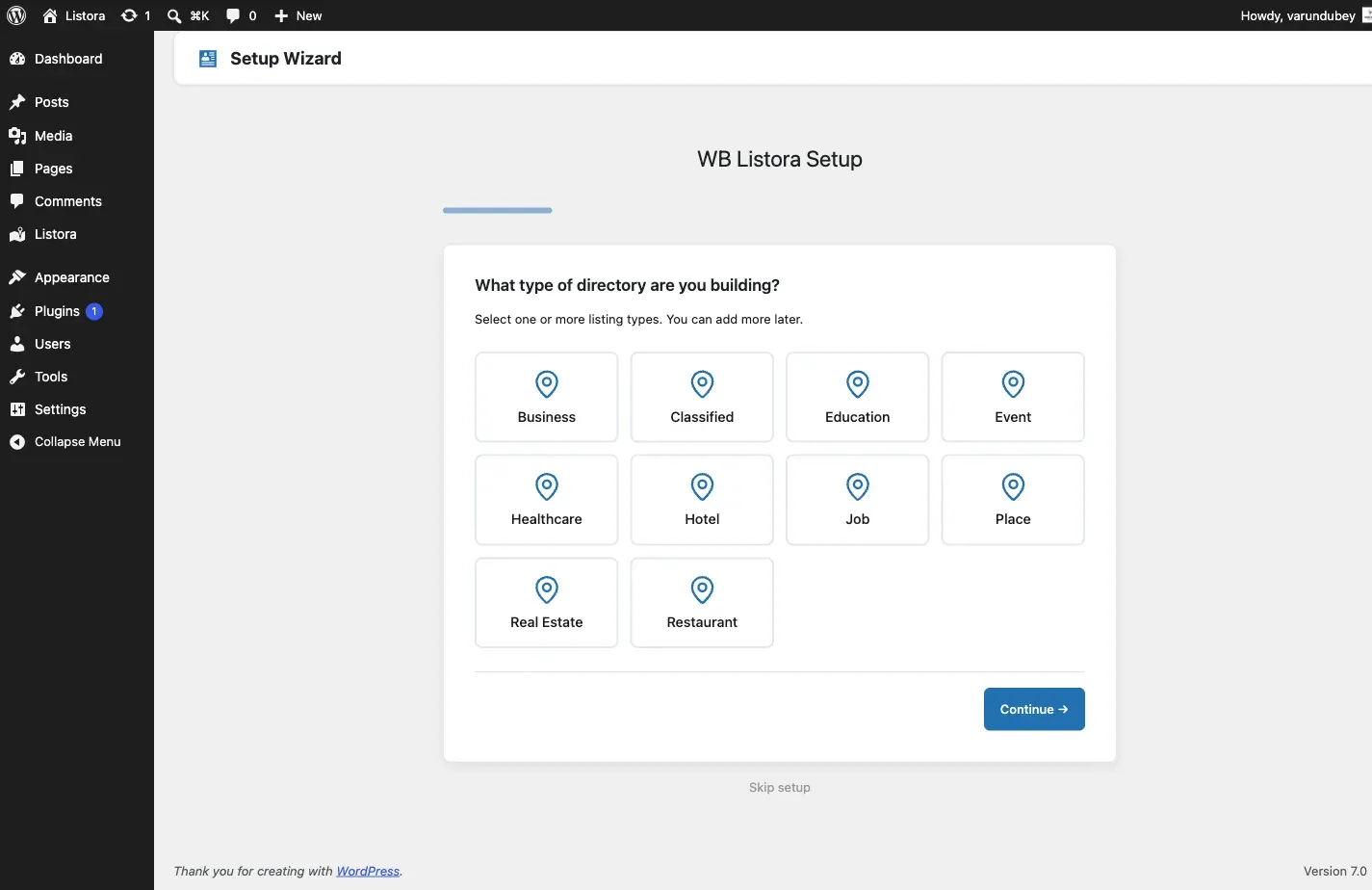Open the updates icon showing 1
The width and height of the screenshot is (1372, 890).
tap(129, 15)
